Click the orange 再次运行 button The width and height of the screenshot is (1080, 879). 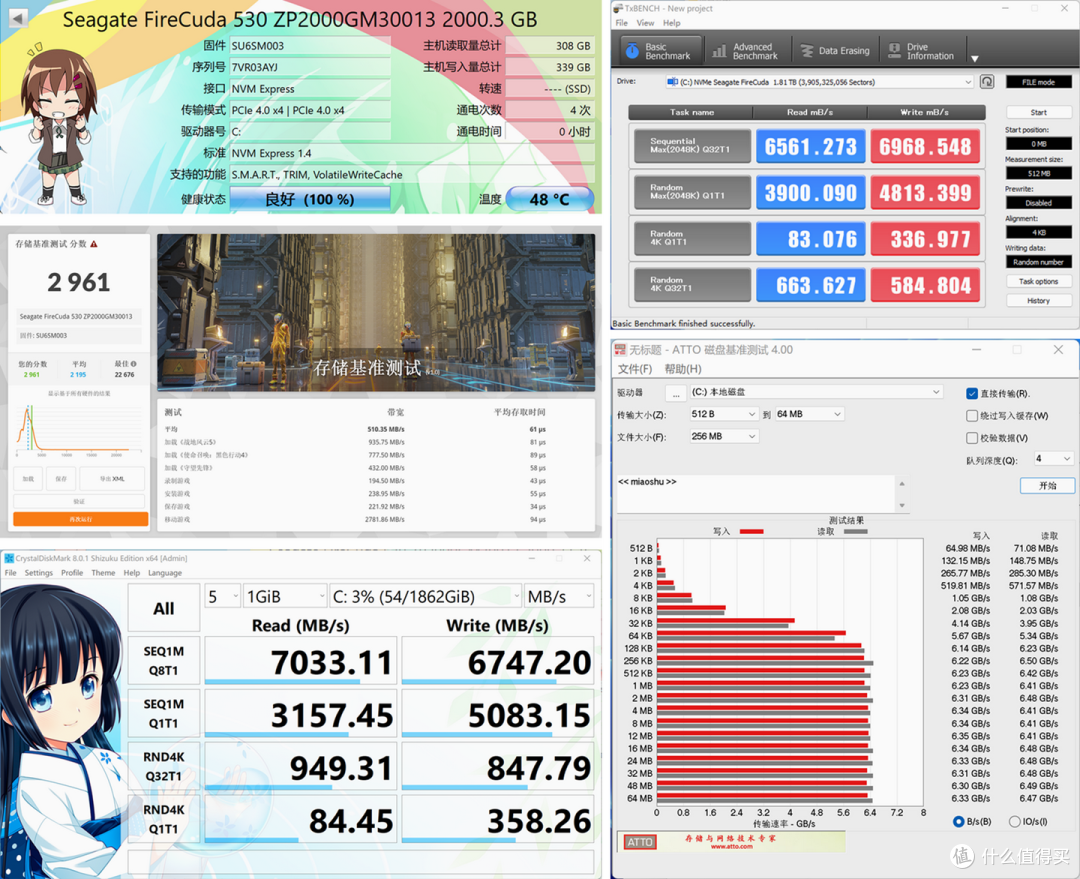point(81,519)
